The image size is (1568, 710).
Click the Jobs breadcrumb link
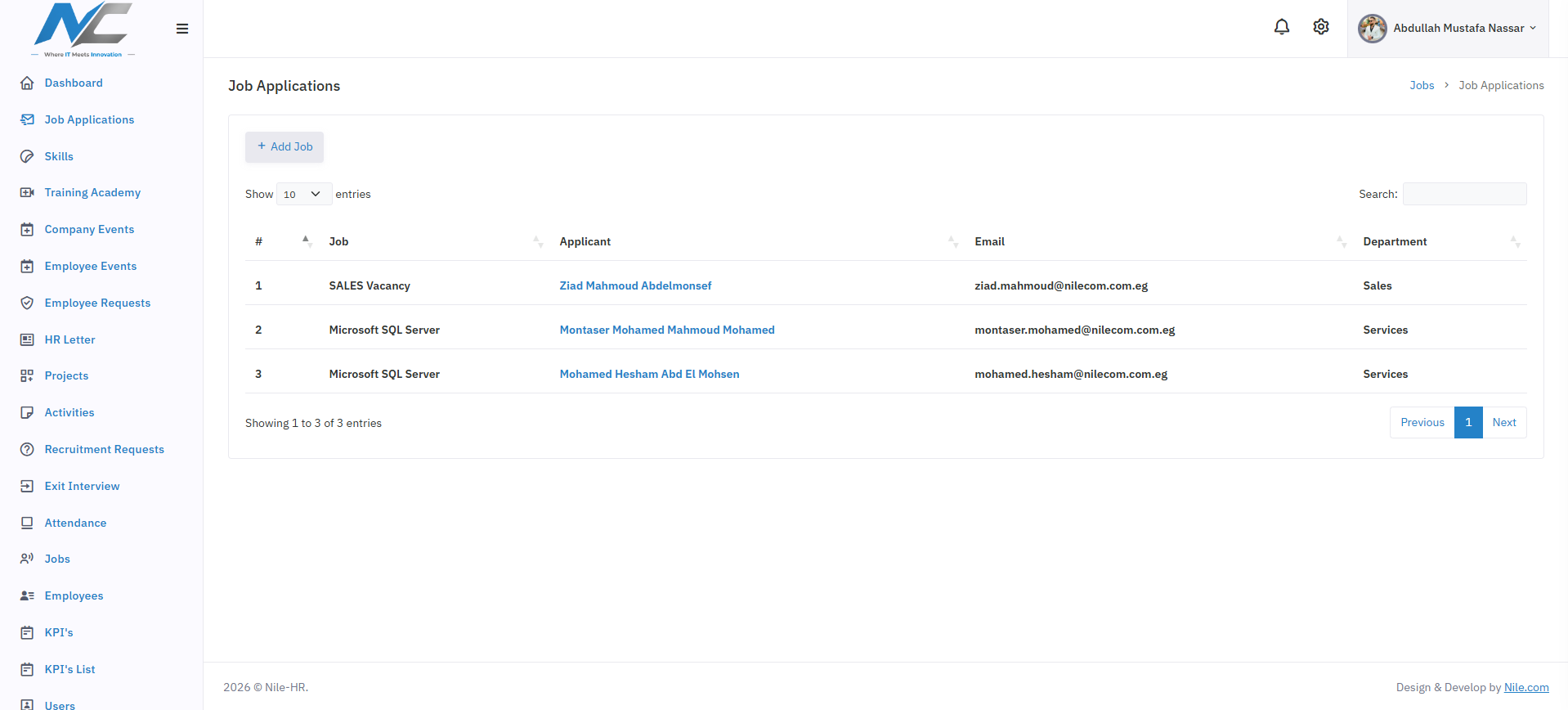(x=1422, y=85)
